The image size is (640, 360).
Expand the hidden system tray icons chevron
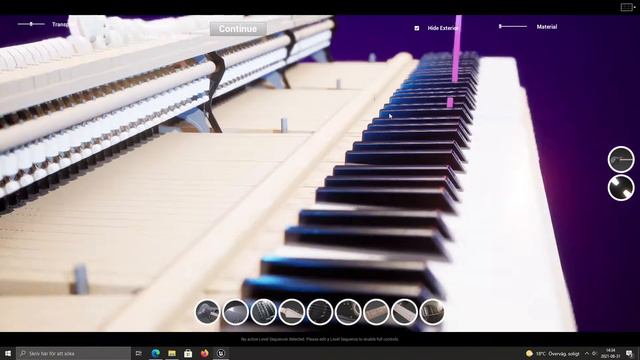[x=587, y=353]
